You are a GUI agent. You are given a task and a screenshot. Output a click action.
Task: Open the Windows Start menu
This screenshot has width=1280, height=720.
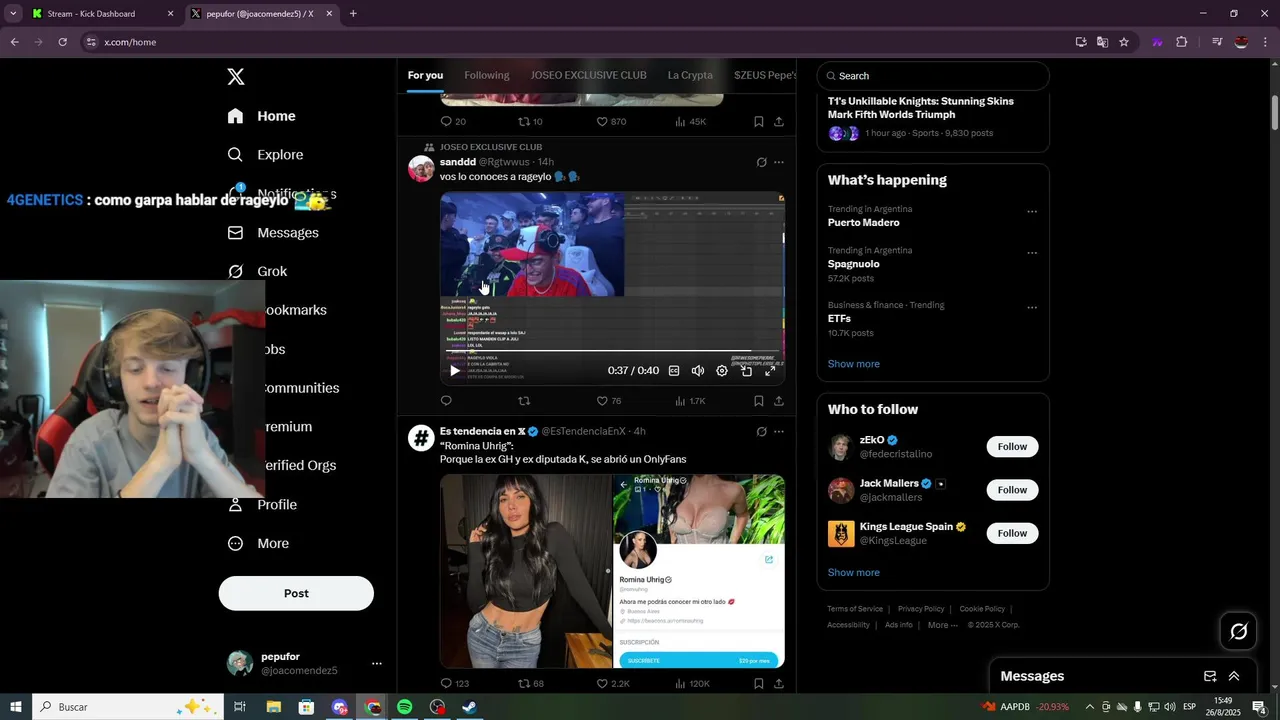tap(16, 707)
